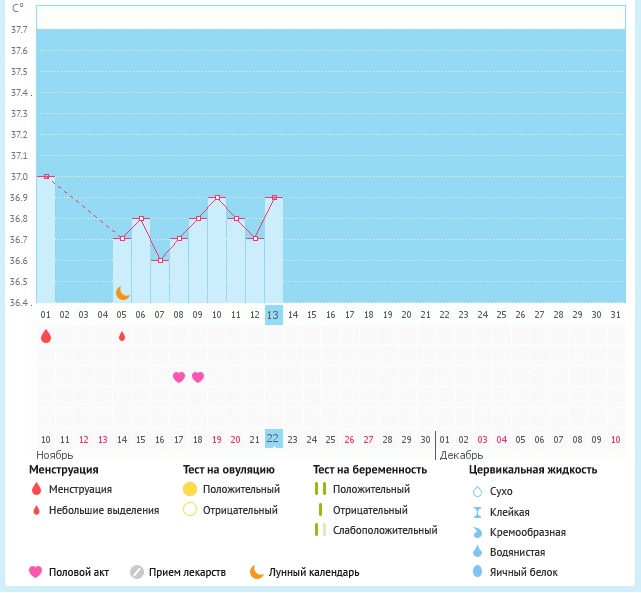Click the orange lunar calendar legend icon
Screen dimensions: 641x593
[x=256, y=572]
